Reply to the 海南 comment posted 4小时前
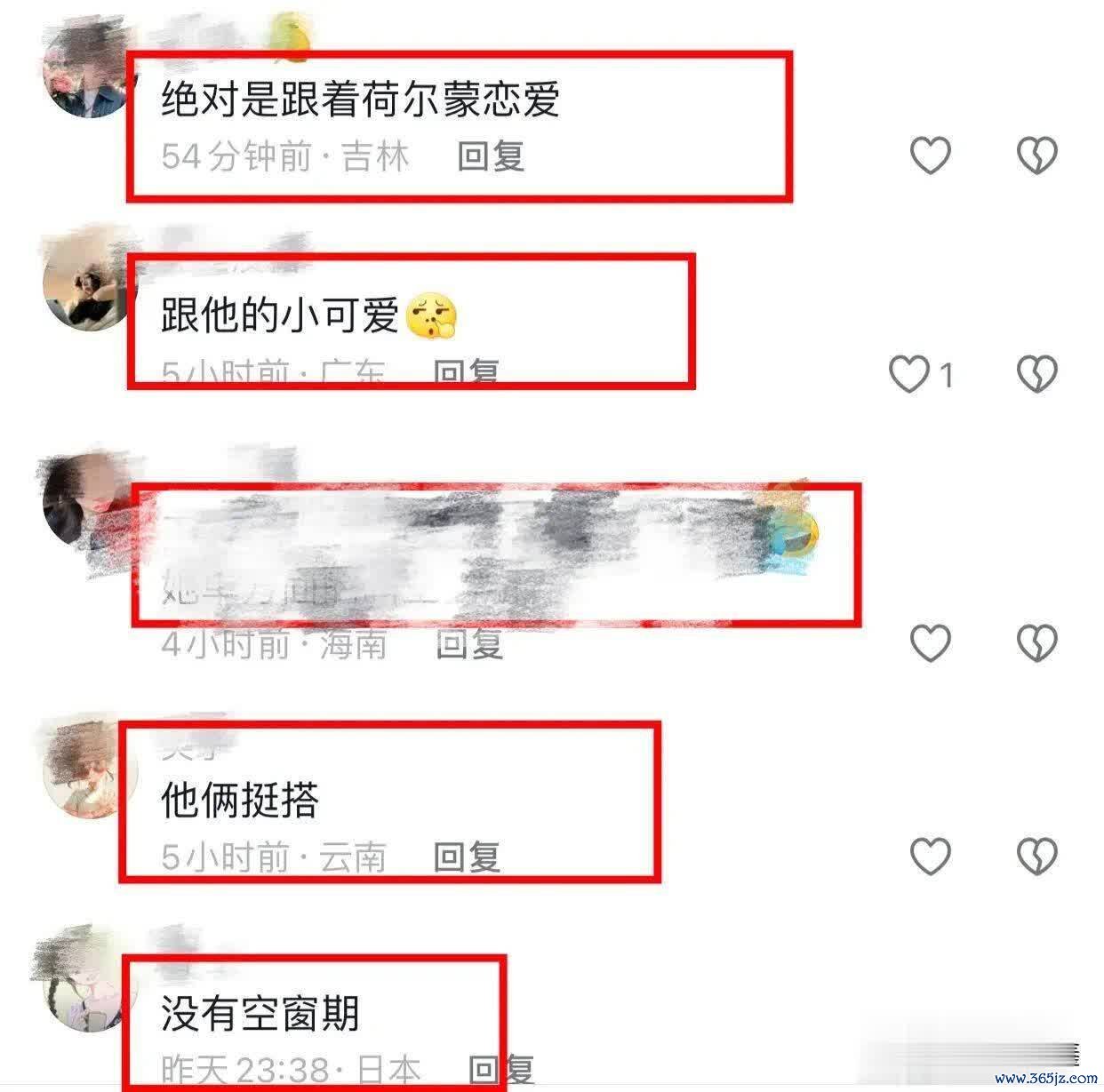Viewport: 1104px width, 1092px height. coord(469,643)
